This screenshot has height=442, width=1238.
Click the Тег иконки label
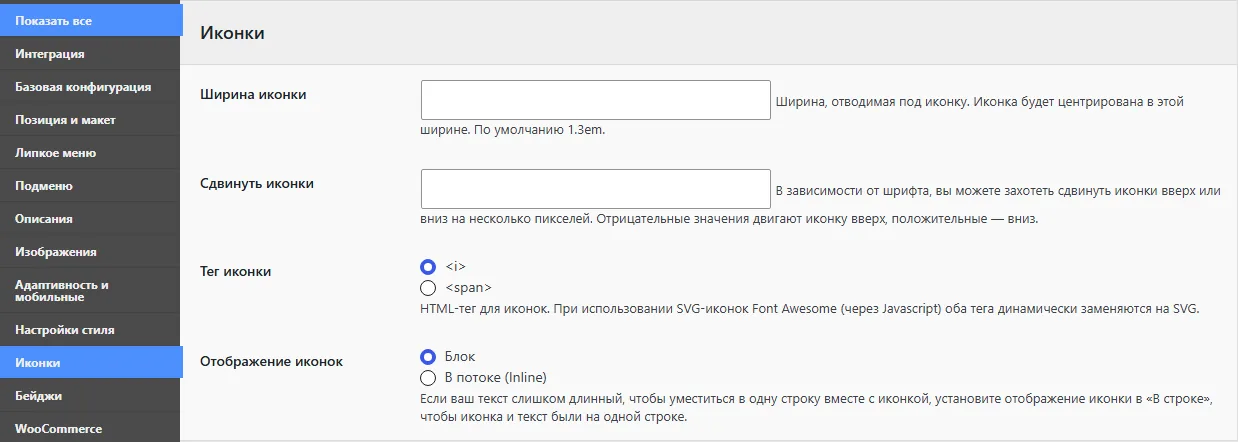(x=236, y=271)
